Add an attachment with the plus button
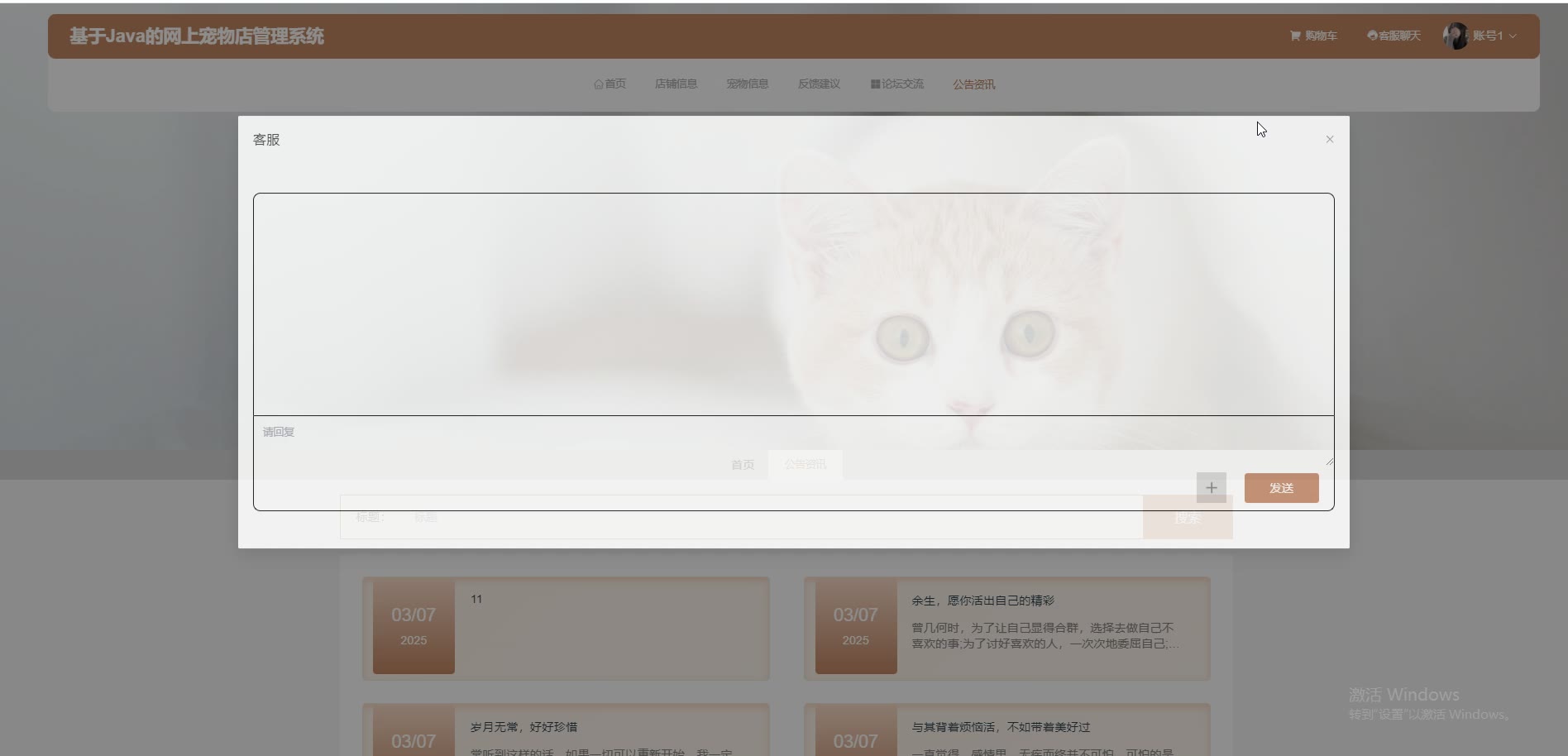Screen dimensions: 1568x756 point(1212,488)
